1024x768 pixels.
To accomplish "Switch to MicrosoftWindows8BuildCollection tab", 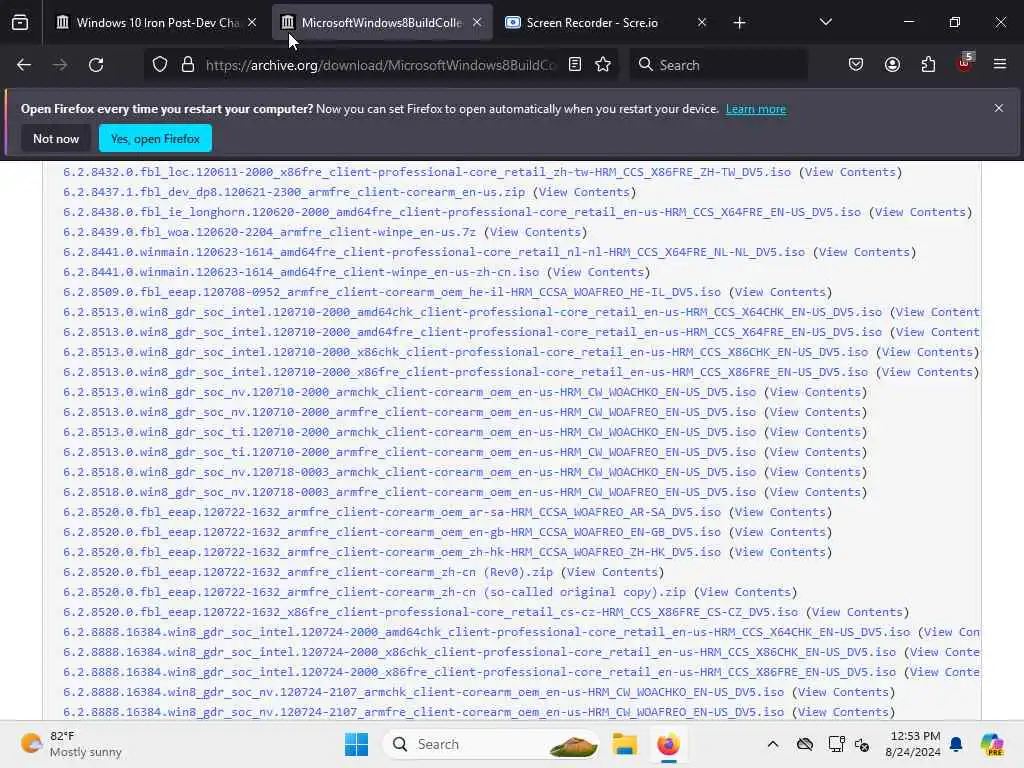I will coord(381,23).
